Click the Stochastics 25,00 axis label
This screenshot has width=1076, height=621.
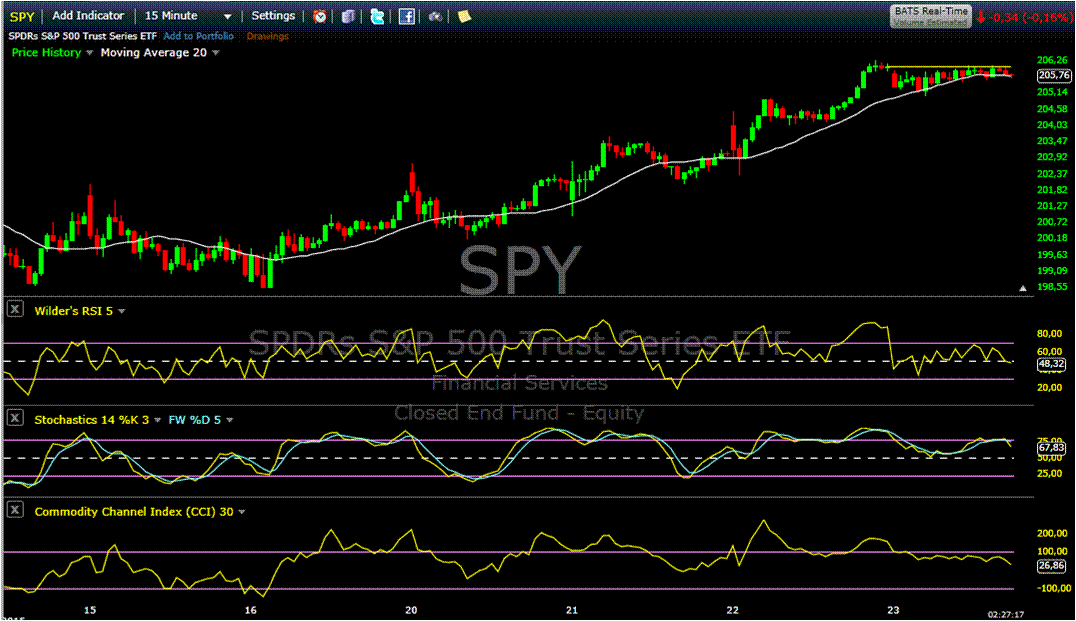[x=1050, y=473]
